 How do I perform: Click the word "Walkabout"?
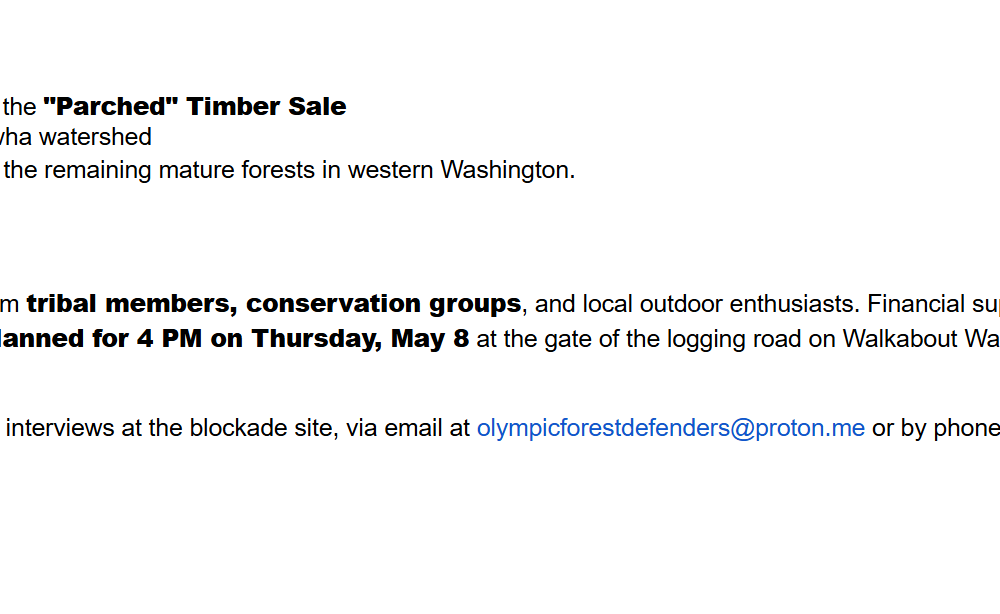[x=899, y=339]
